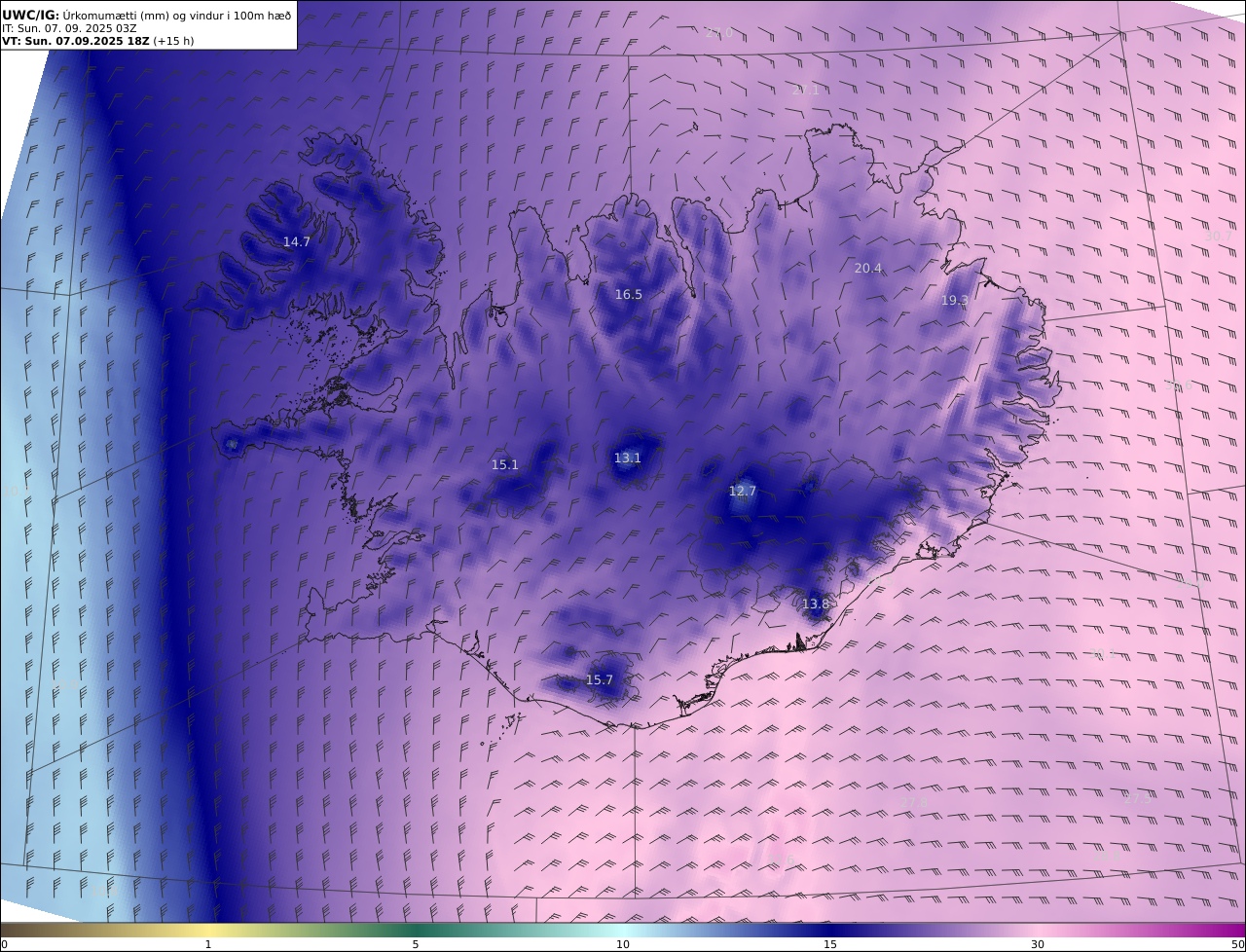The image size is (1246, 952).
Task: Click the 1 tick on the color scale
Action: [x=207, y=944]
